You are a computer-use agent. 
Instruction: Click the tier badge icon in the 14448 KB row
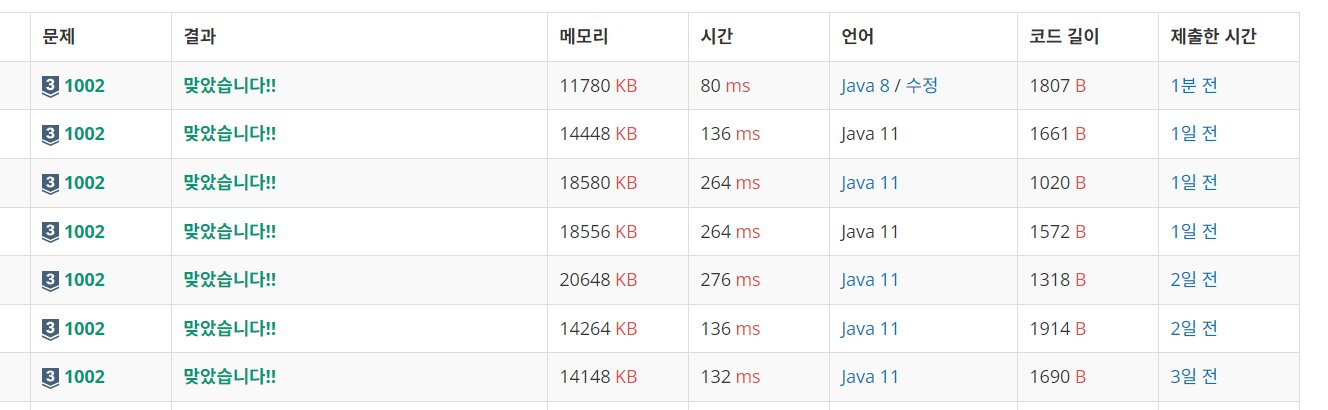coord(51,134)
